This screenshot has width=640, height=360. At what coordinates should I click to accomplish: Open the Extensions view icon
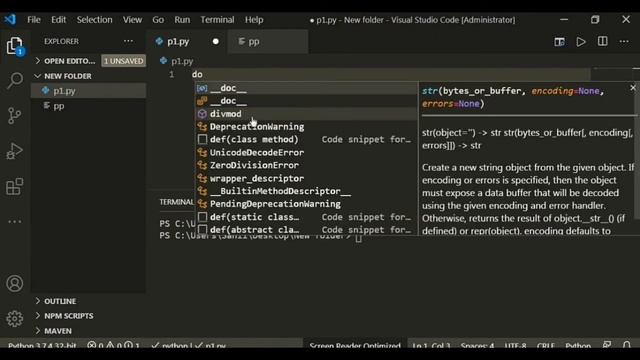point(15,187)
